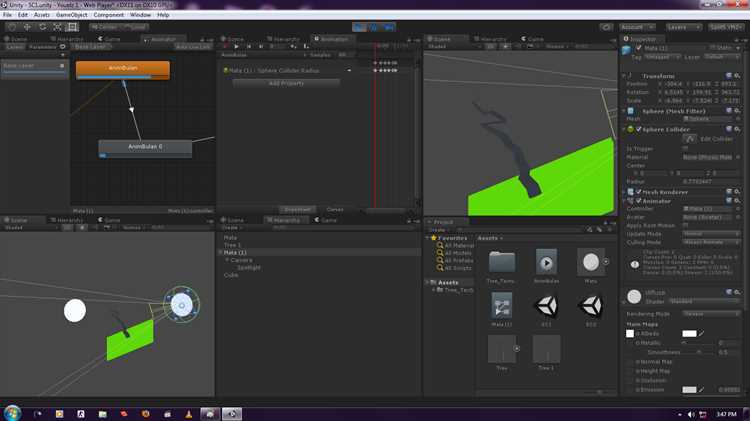Click the orange AnimBulan state node
The image size is (750, 421).
pyautogui.click(x=123, y=70)
